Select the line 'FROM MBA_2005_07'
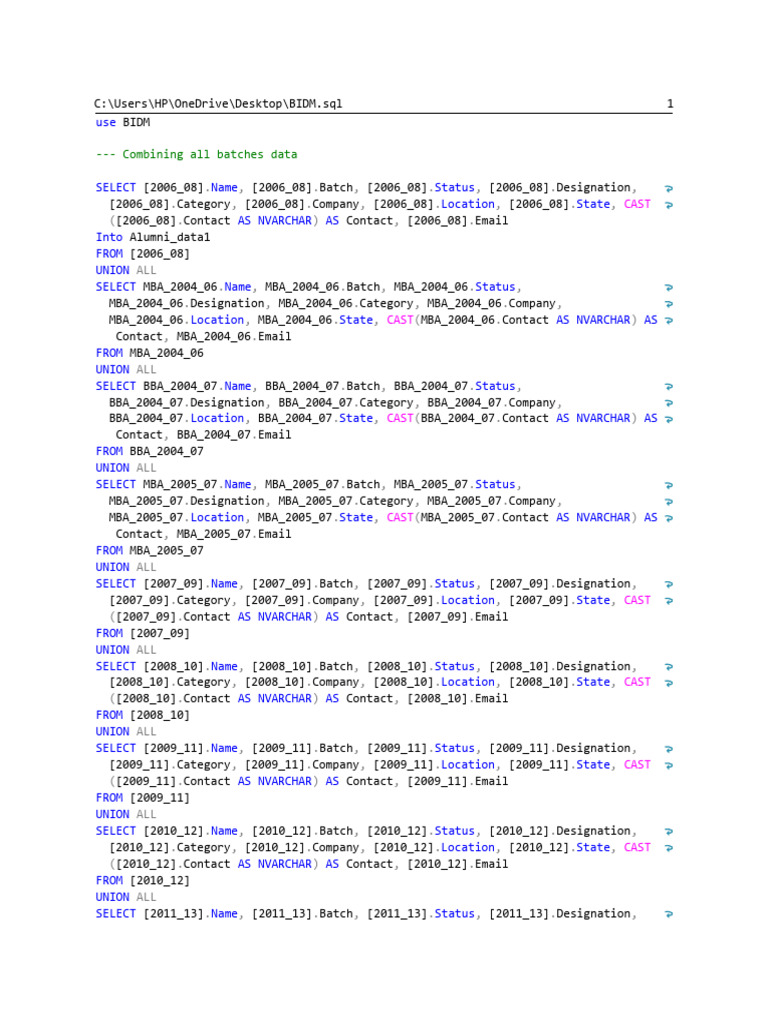768x1024 pixels. coord(150,551)
